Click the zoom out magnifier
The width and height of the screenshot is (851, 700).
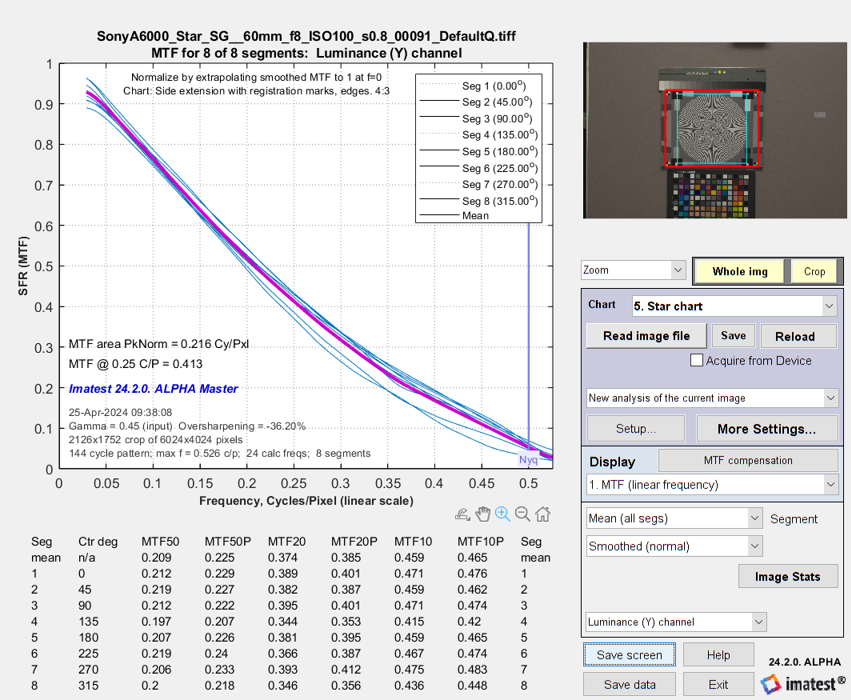click(522, 515)
